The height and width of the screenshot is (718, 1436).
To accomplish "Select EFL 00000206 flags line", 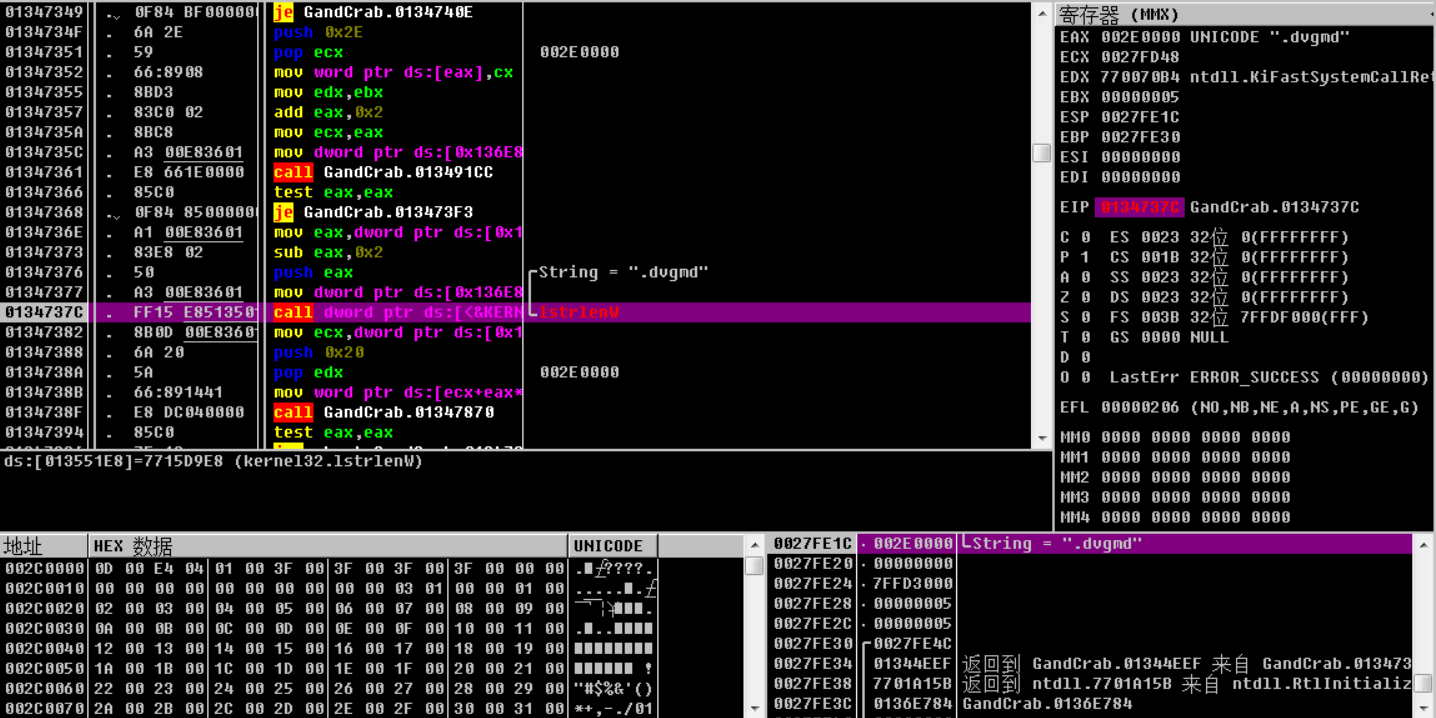I will point(1240,407).
